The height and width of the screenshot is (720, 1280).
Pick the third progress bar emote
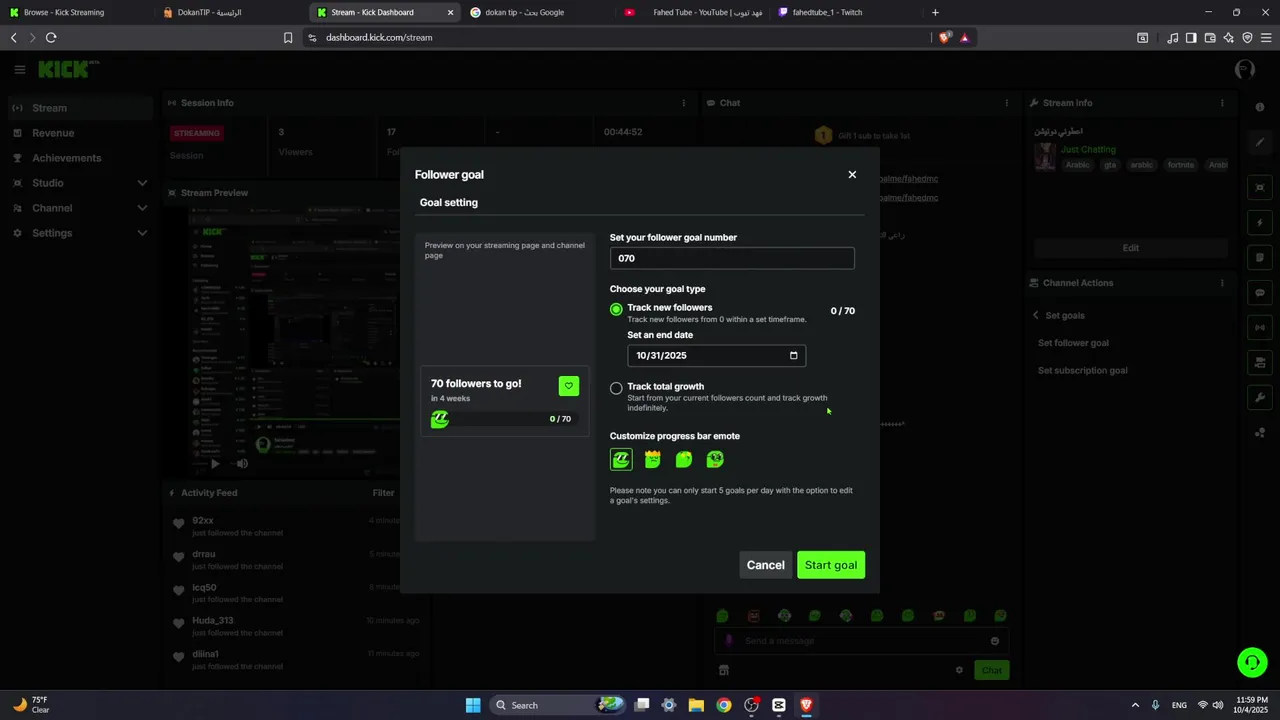(684, 459)
